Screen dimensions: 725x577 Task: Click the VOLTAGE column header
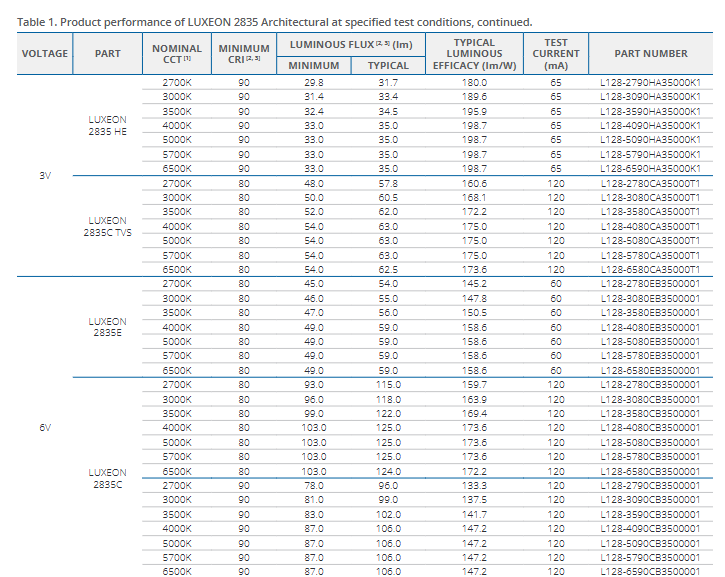point(44,54)
